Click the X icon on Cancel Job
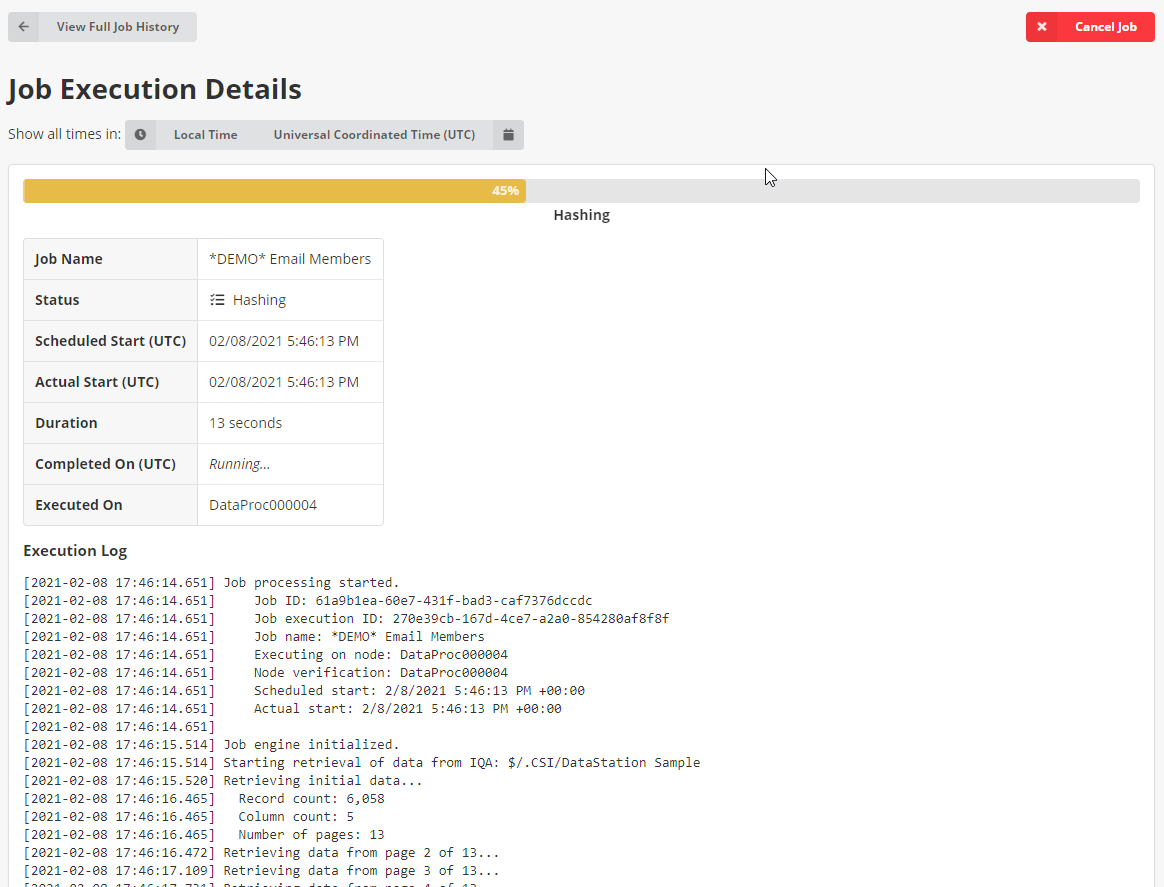 pos(1042,27)
